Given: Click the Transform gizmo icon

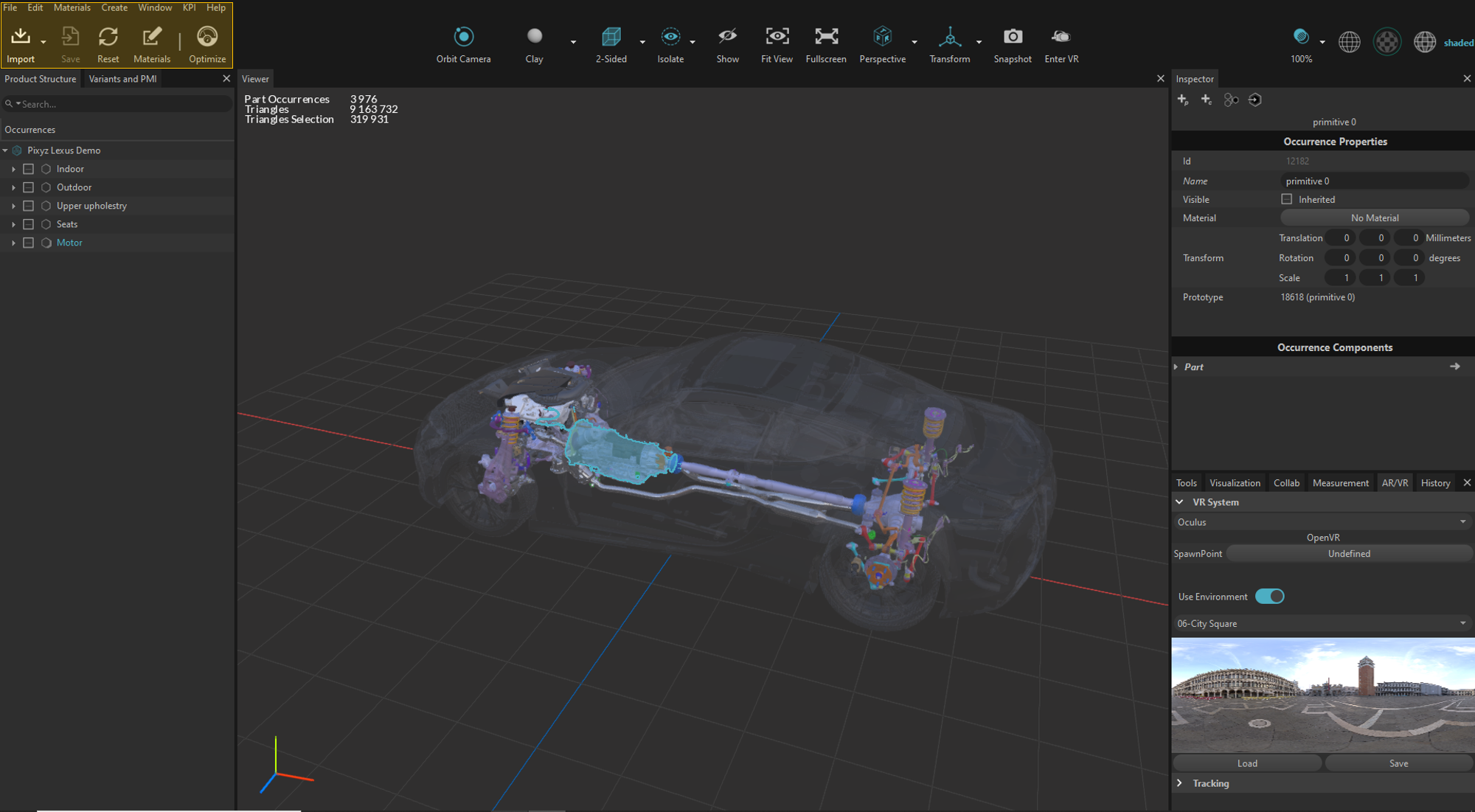Looking at the screenshot, I should (949, 36).
